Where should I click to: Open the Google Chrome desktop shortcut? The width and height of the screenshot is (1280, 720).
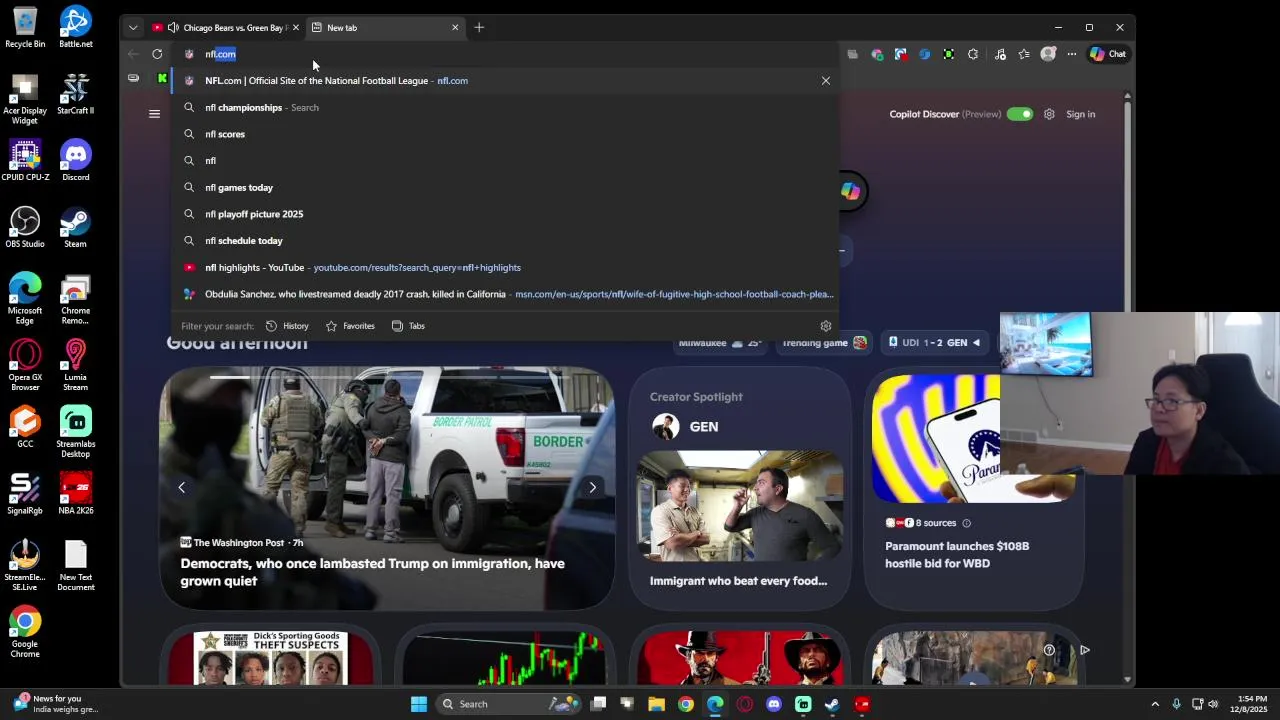[x=25, y=632]
